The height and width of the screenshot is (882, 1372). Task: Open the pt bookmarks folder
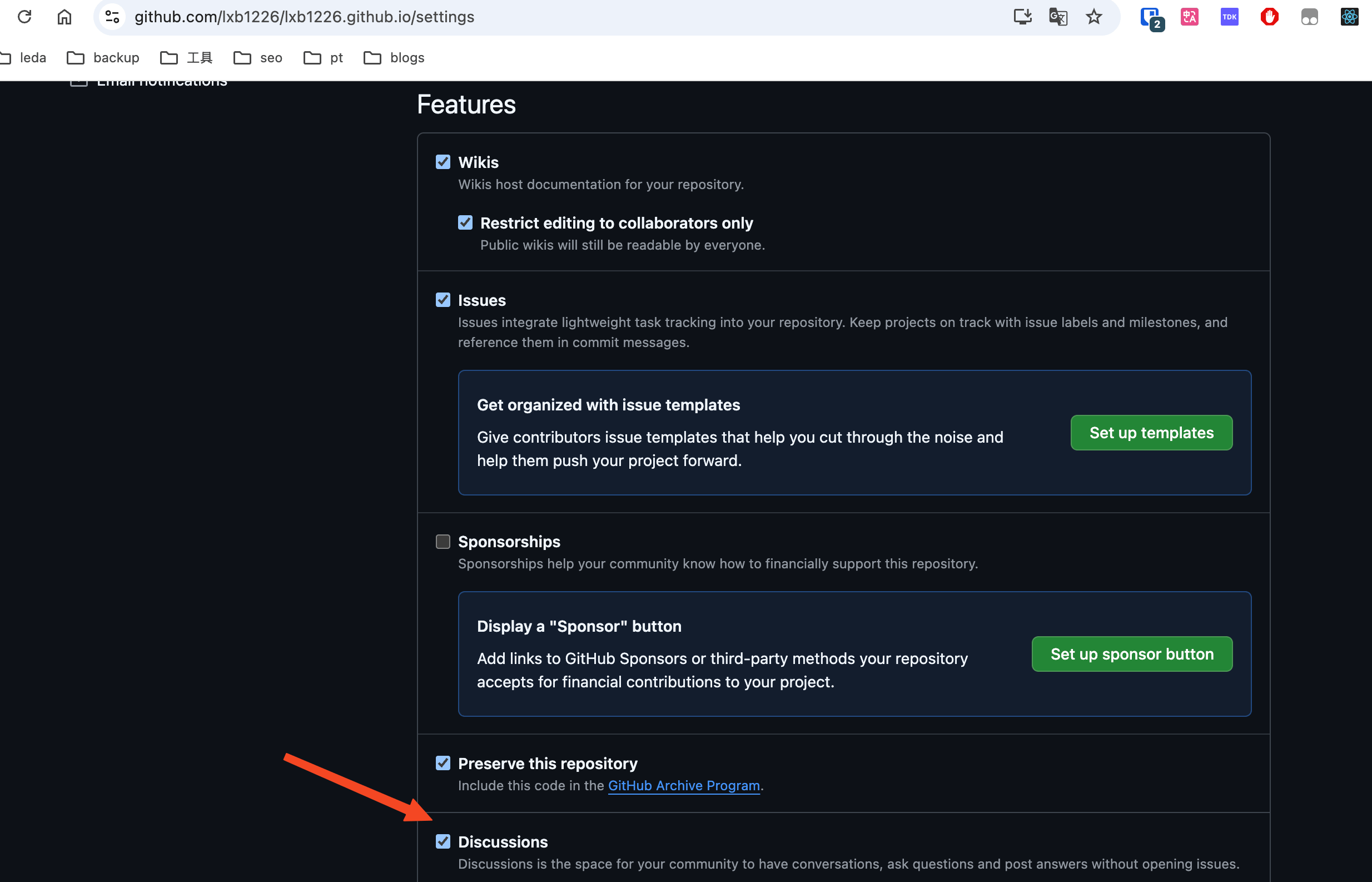point(323,57)
